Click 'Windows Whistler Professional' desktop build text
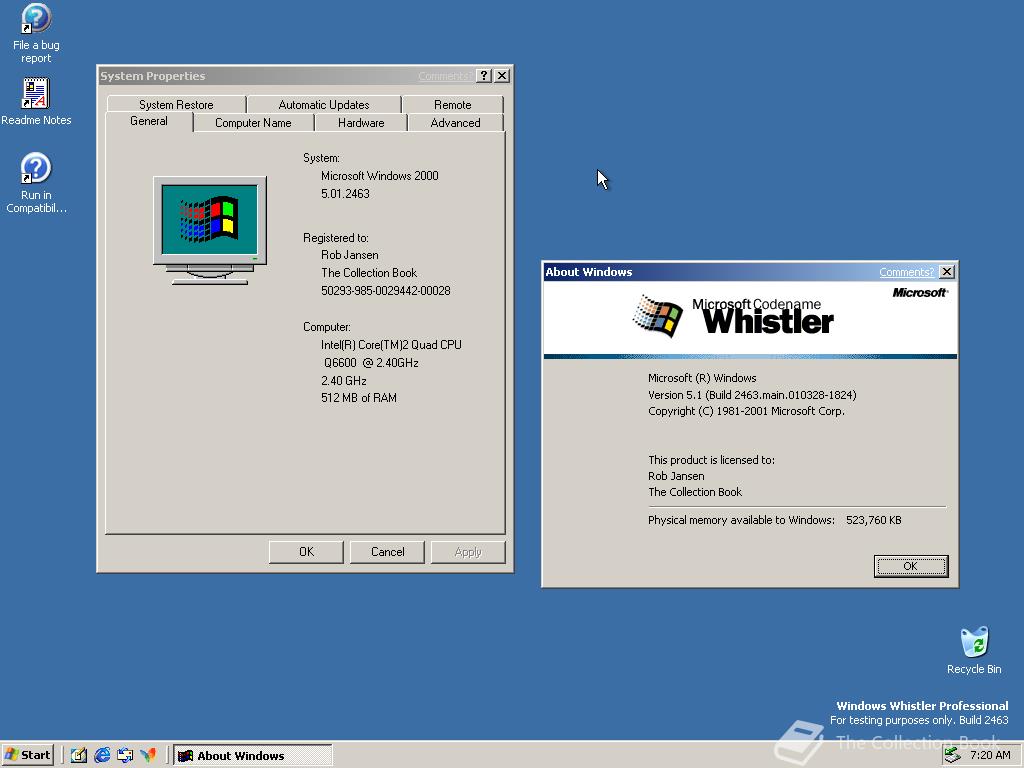The height and width of the screenshot is (768, 1024). (922, 706)
